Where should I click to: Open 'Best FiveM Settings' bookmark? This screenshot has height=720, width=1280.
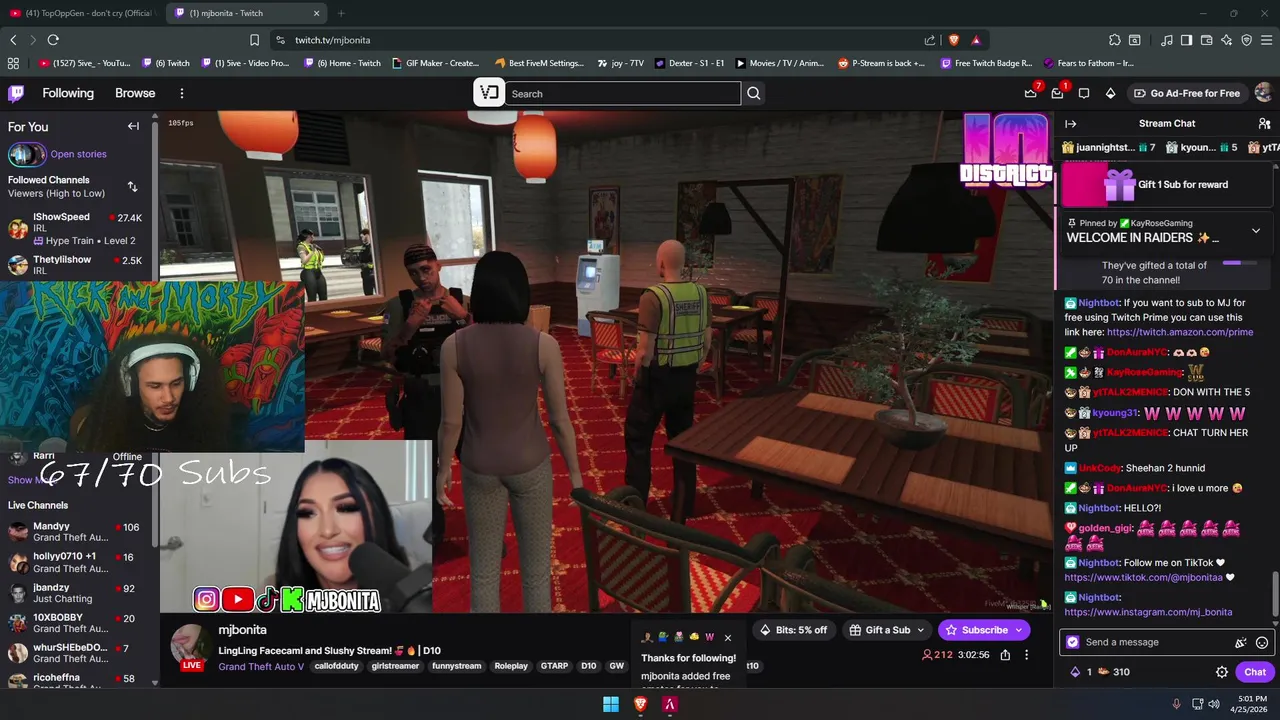(x=539, y=63)
